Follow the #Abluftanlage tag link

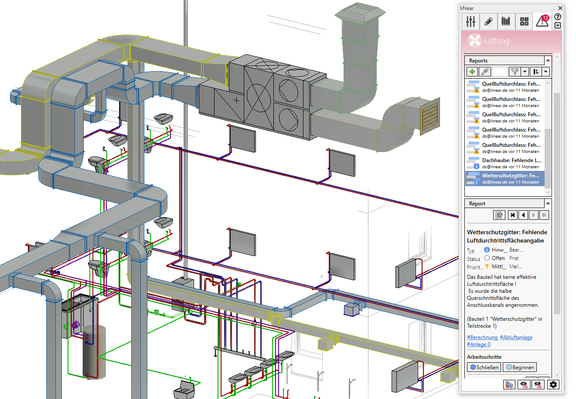[516, 337]
